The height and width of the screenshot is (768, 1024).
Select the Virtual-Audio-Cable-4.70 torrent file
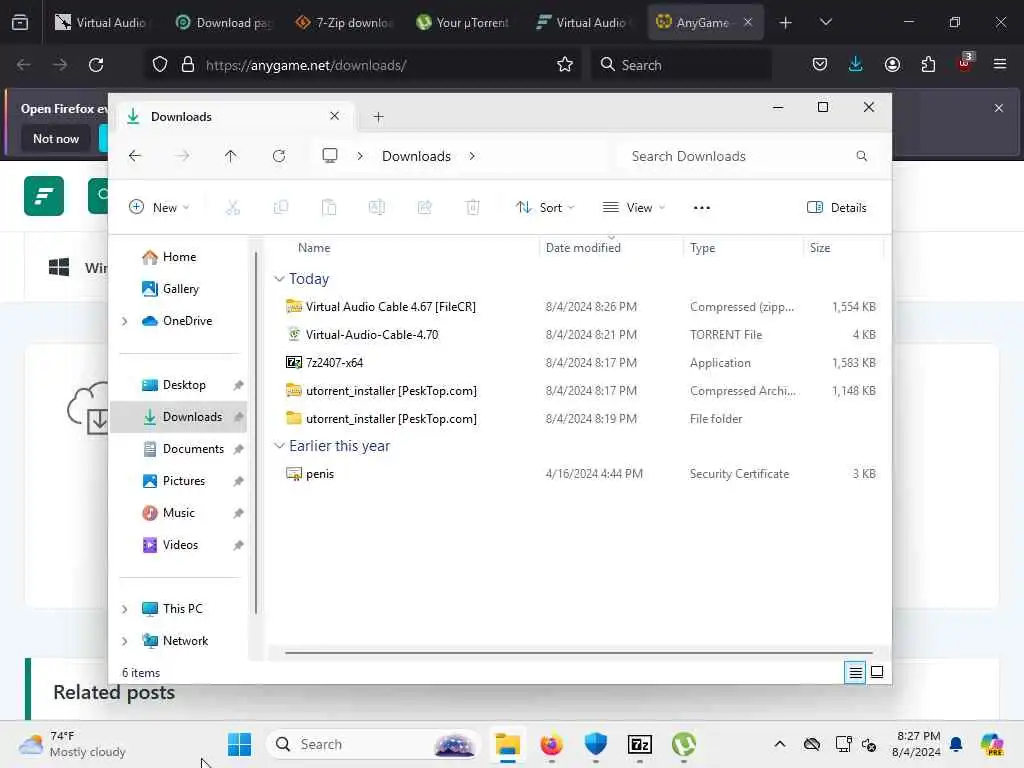[579, 335]
